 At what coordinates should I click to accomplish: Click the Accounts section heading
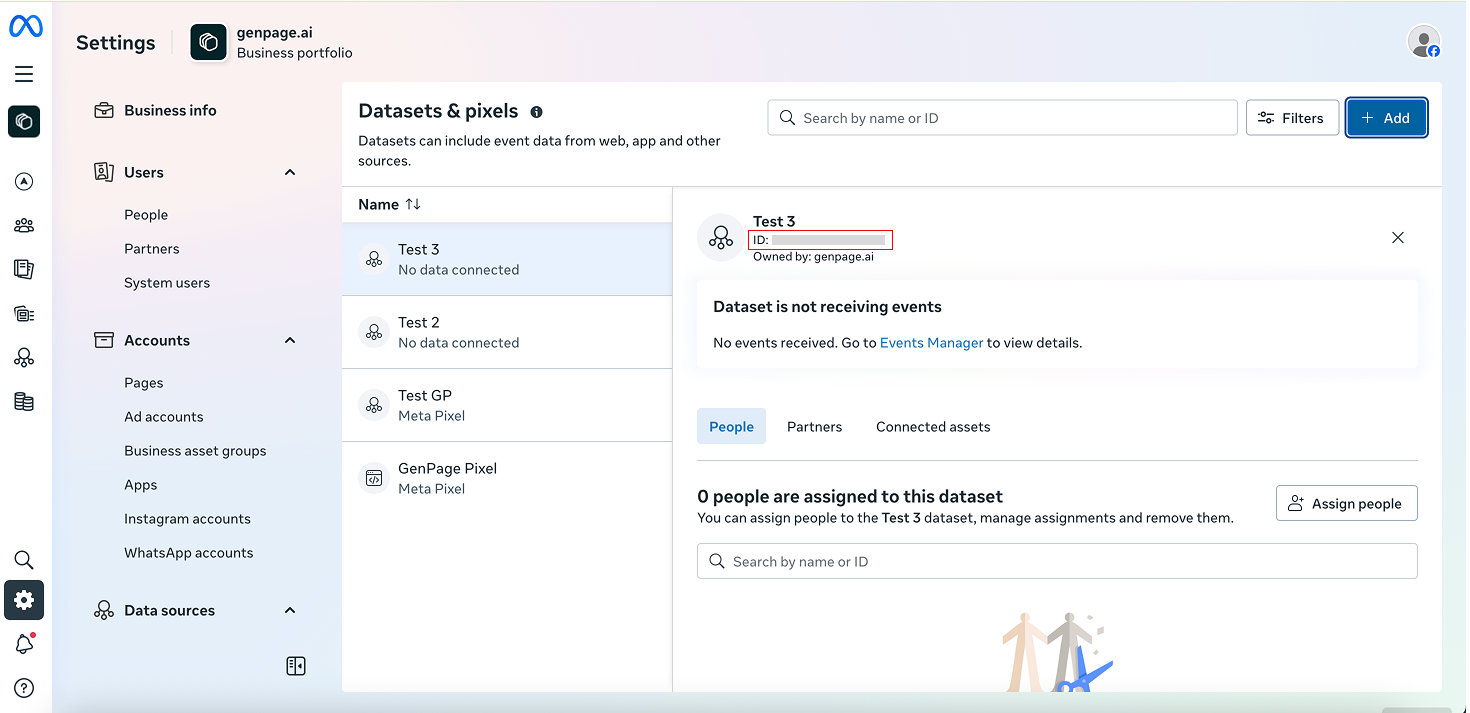point(157,340)
